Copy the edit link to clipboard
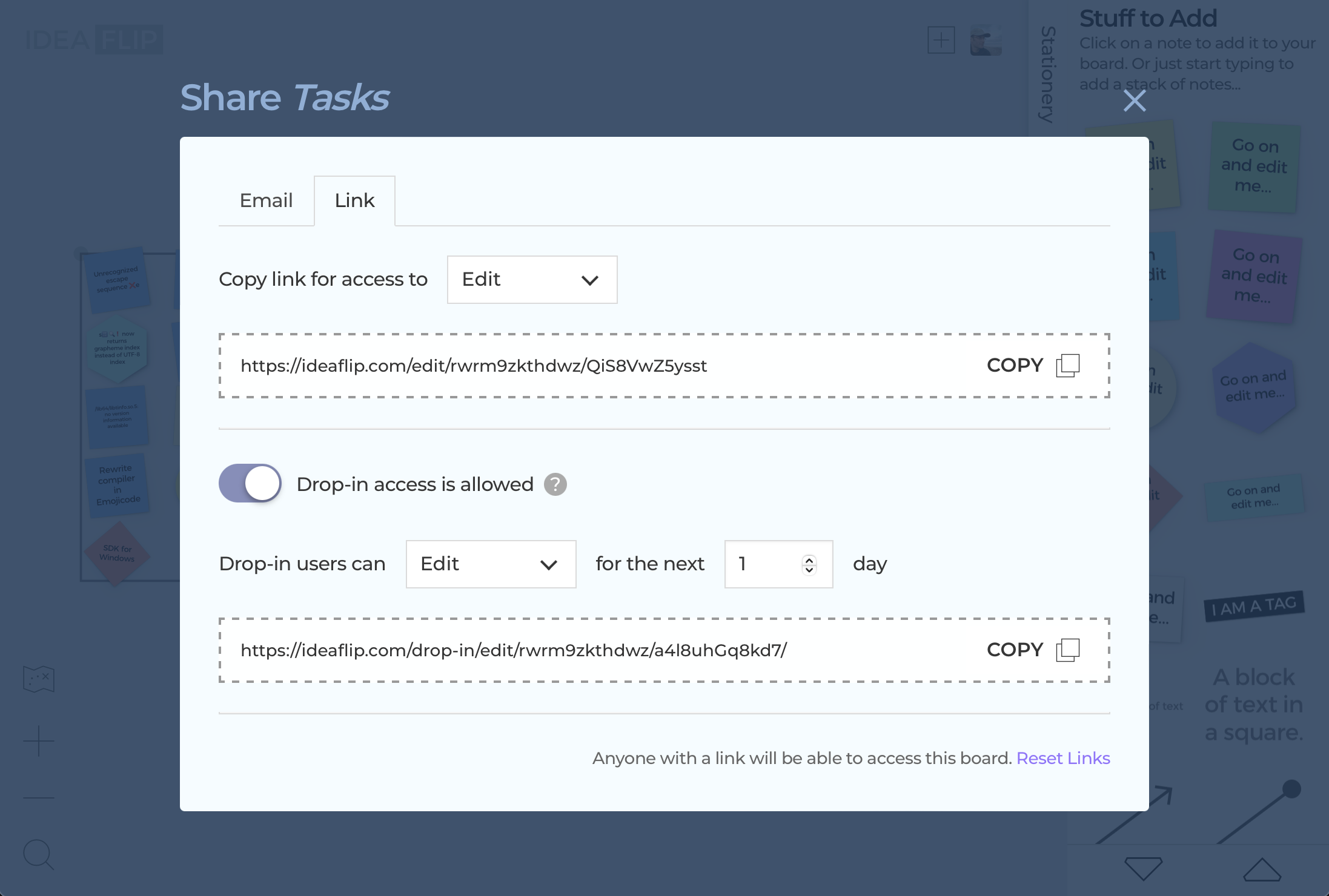Viewport: 1329px width, 896px height. pos(1033,365)
